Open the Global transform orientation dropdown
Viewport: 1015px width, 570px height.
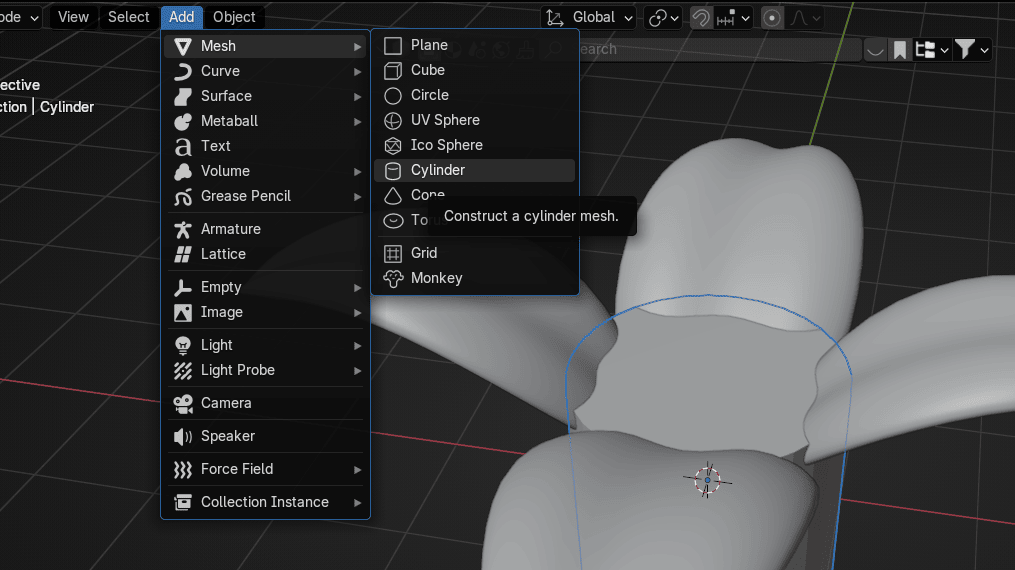(x=590, y=18)
